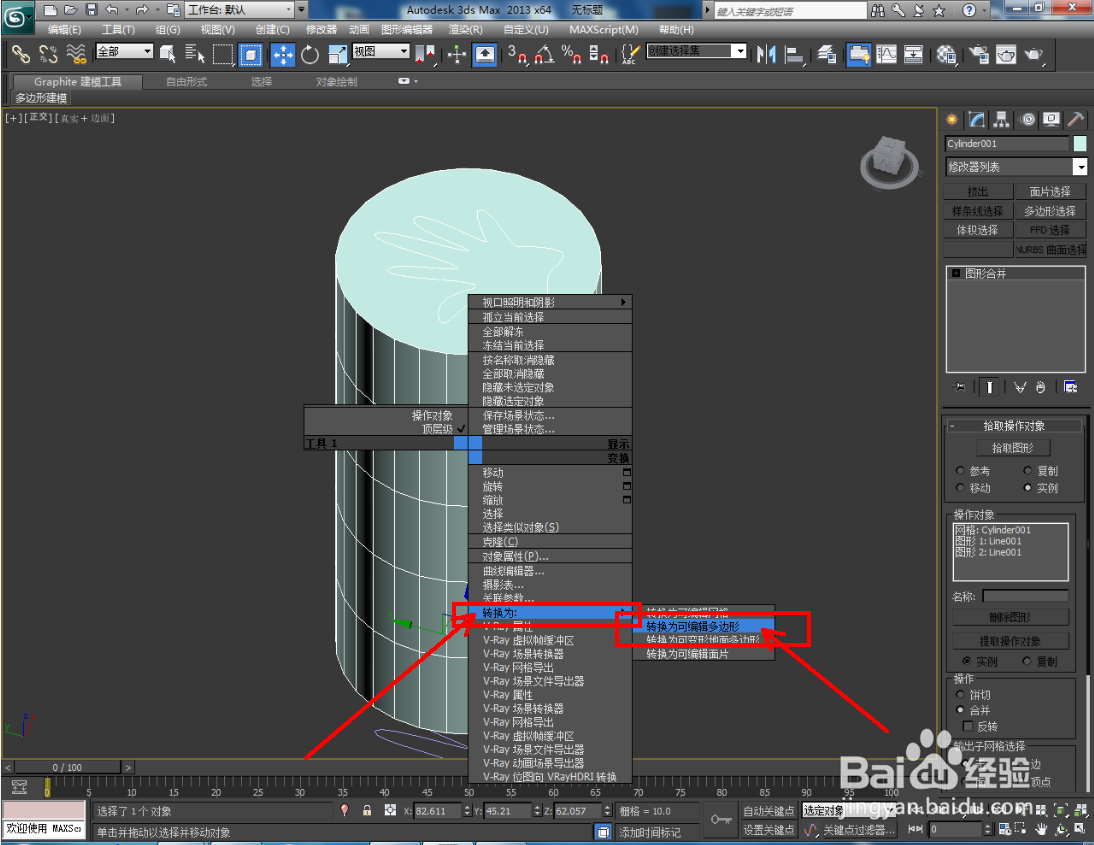Expand 视口照明和阴影 submenu

pyautogui.click(x=550, y=302)
